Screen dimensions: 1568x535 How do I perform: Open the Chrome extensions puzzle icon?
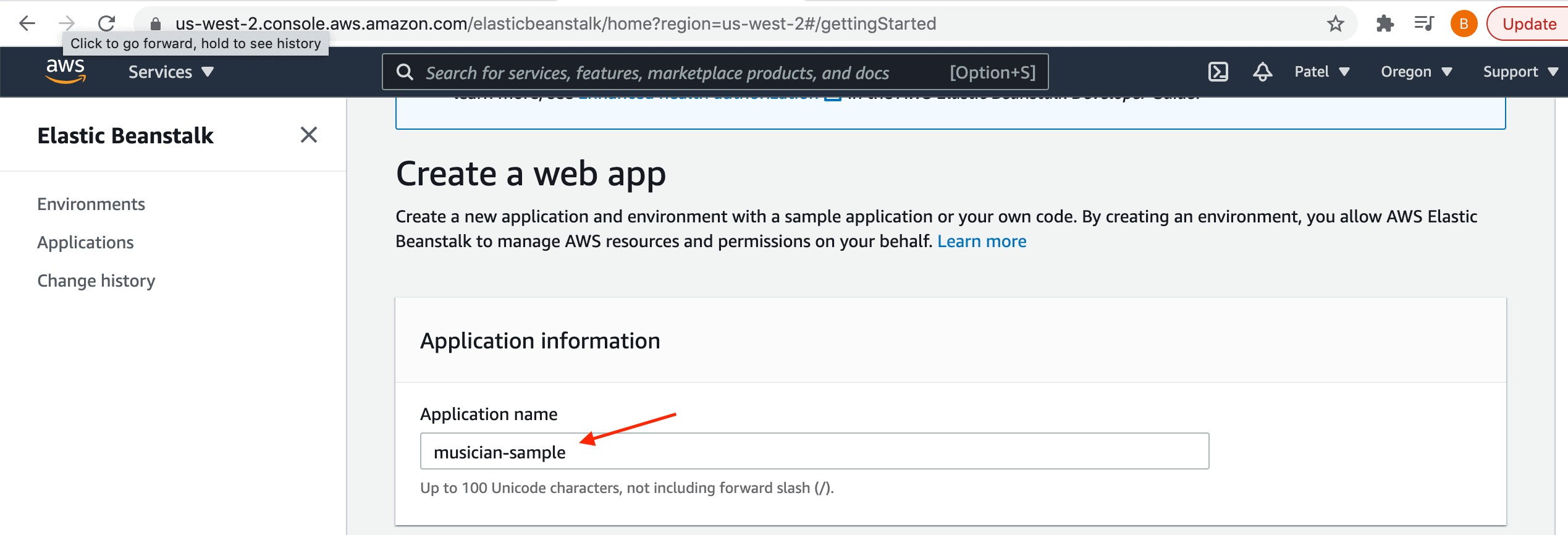coord(1385,24)
